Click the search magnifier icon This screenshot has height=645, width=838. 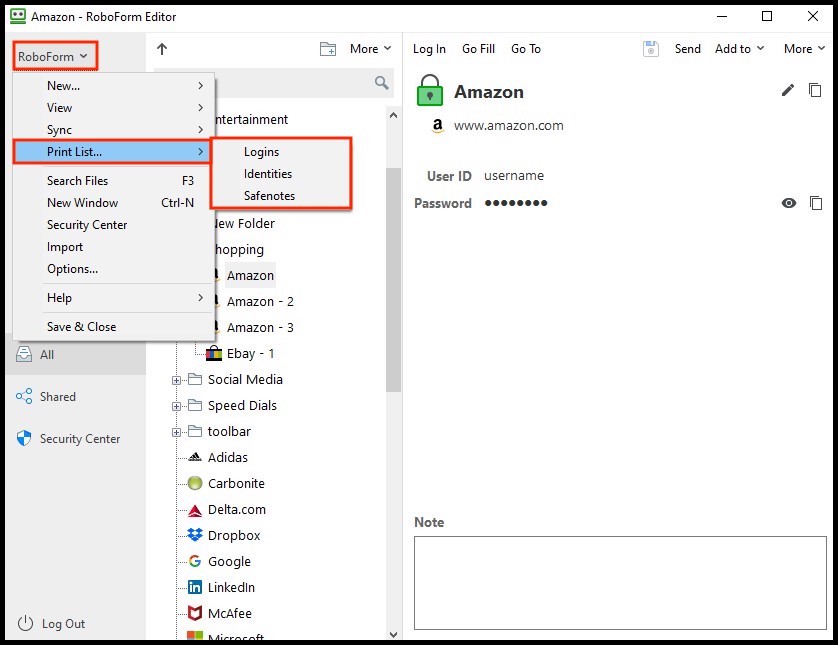coord(381,84)
